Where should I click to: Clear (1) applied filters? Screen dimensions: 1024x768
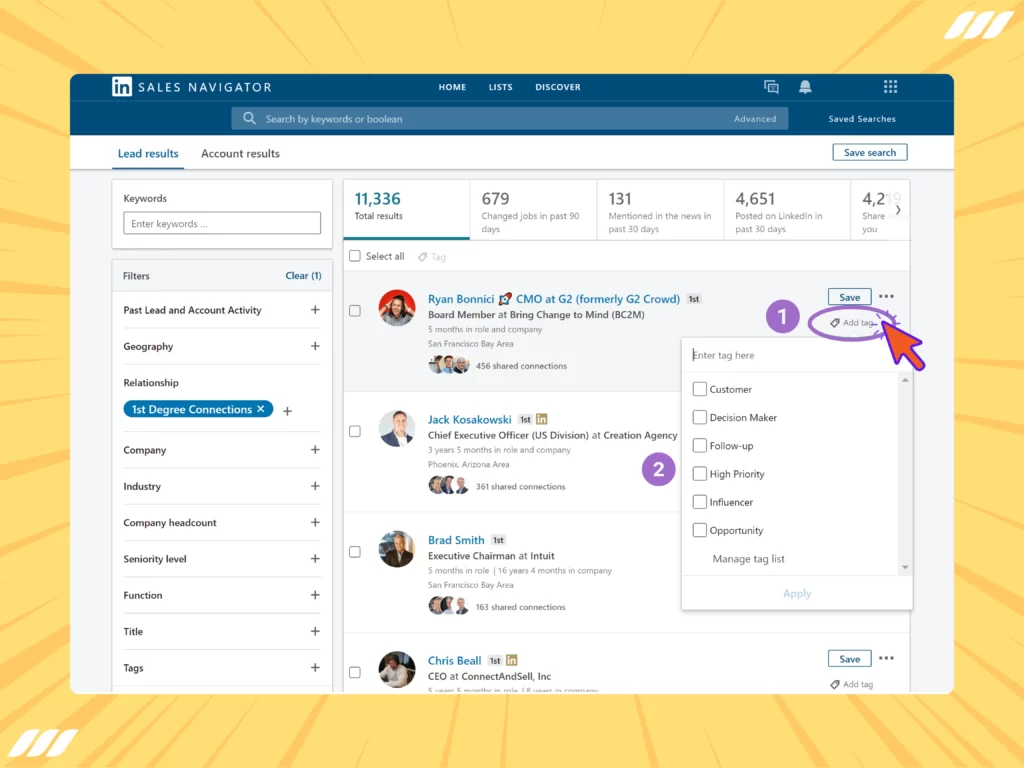(303, 276)
